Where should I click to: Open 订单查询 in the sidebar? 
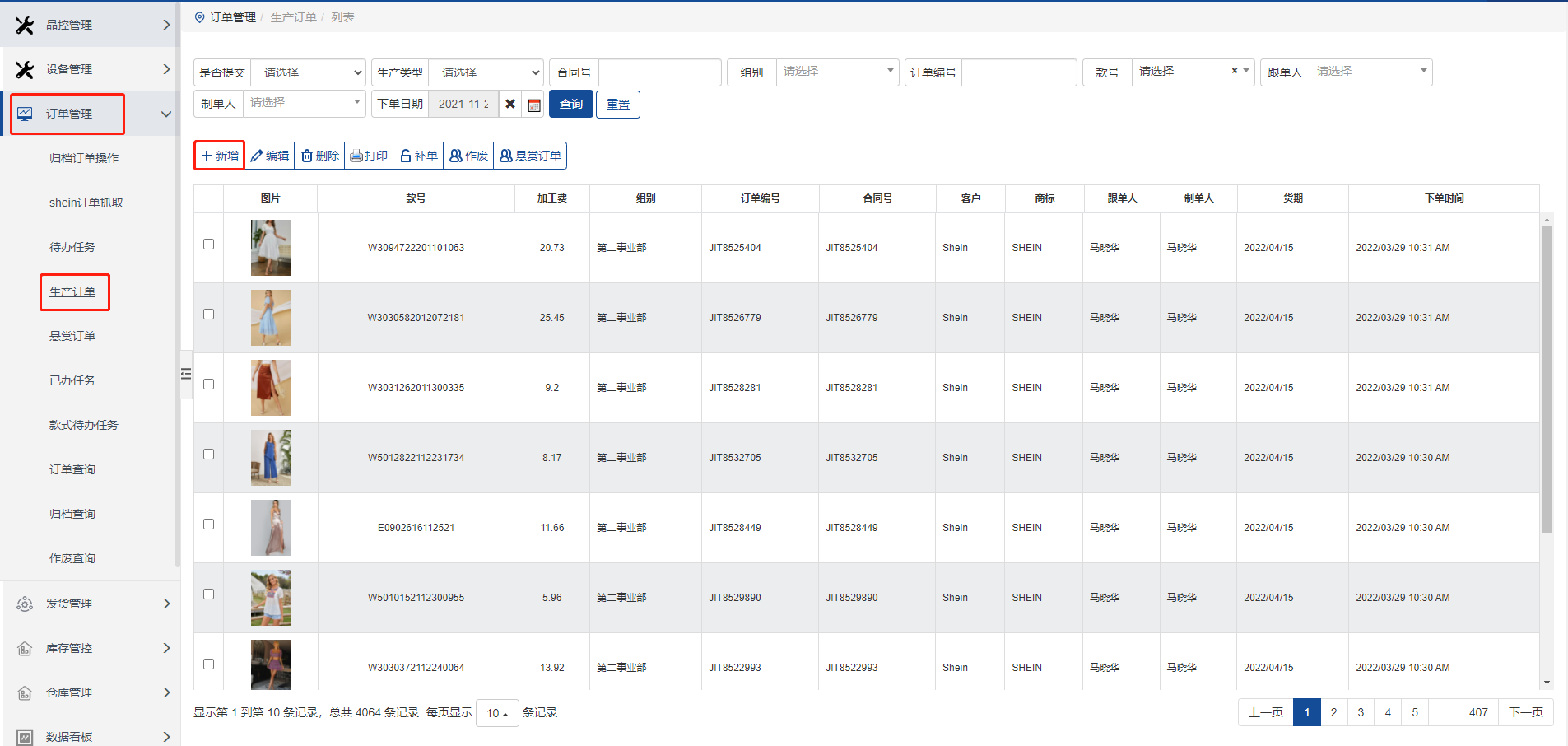(72, 469)
